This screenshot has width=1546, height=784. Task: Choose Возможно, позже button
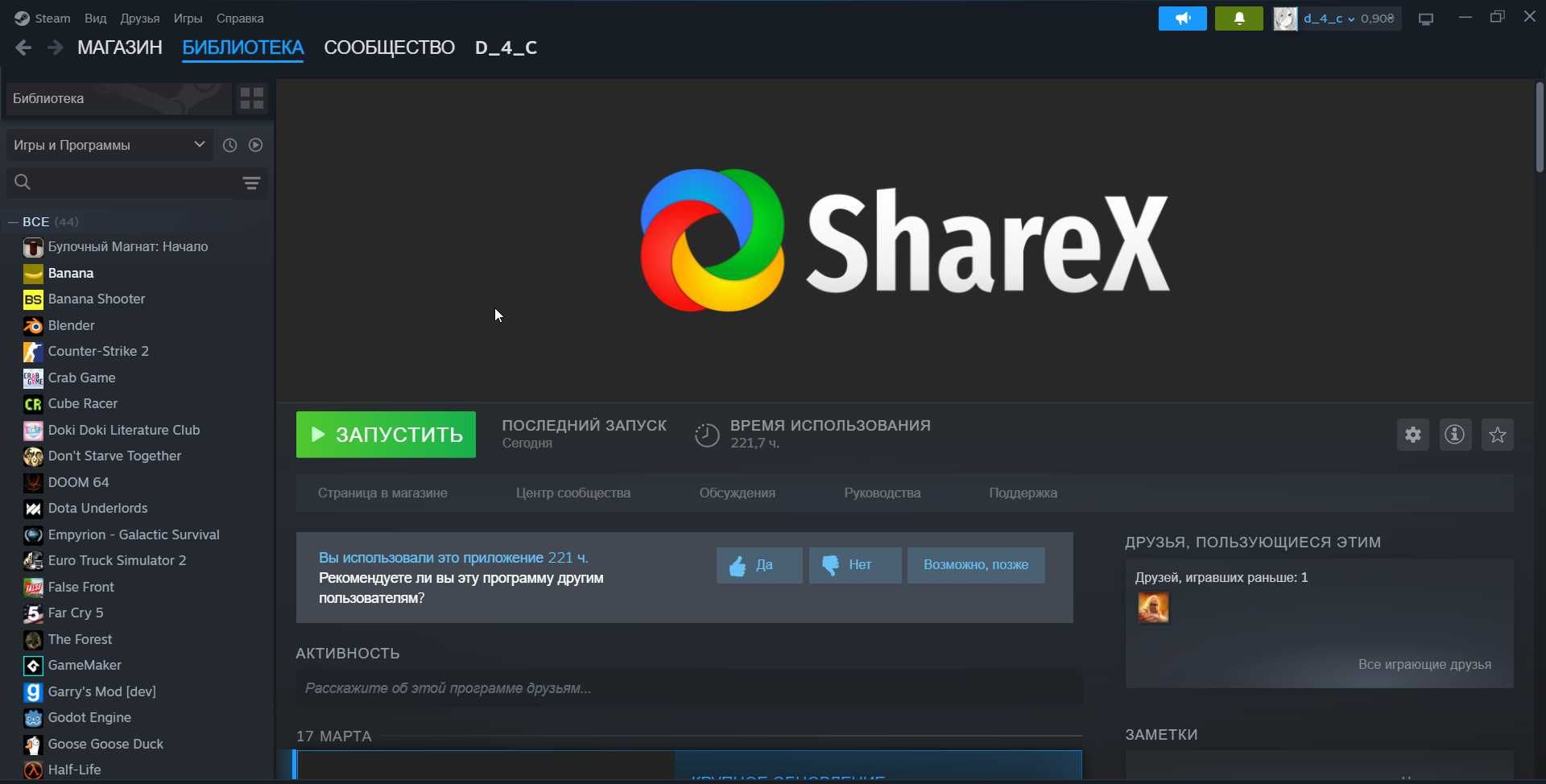pos(976,565)
